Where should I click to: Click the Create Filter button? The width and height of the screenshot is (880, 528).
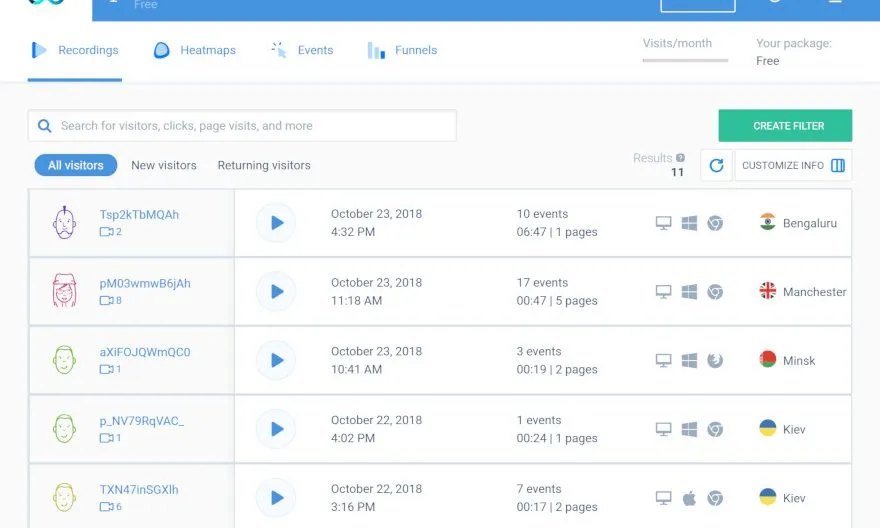click(x=785, y=126)
